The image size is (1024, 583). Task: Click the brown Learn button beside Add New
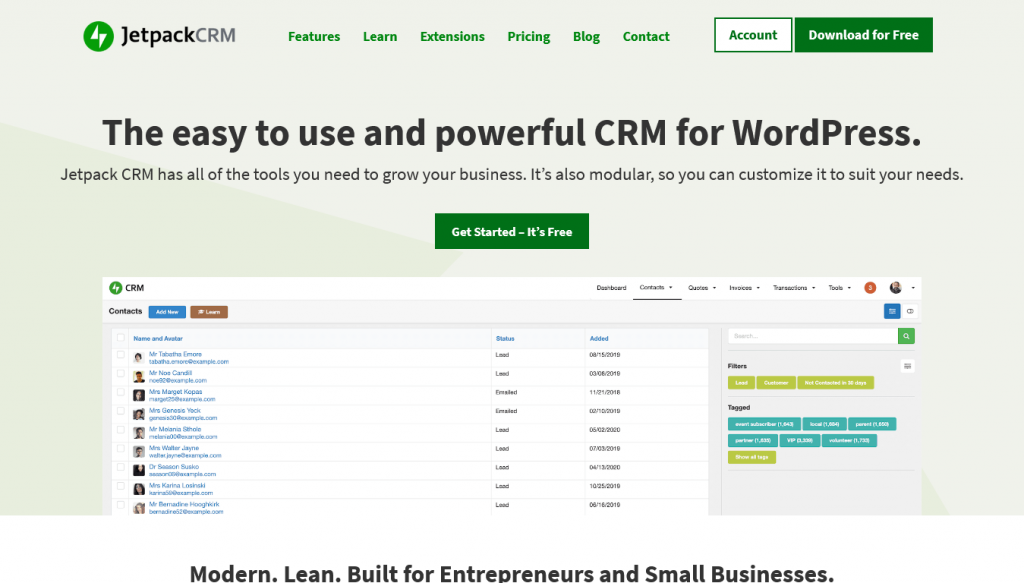(209, 312)
